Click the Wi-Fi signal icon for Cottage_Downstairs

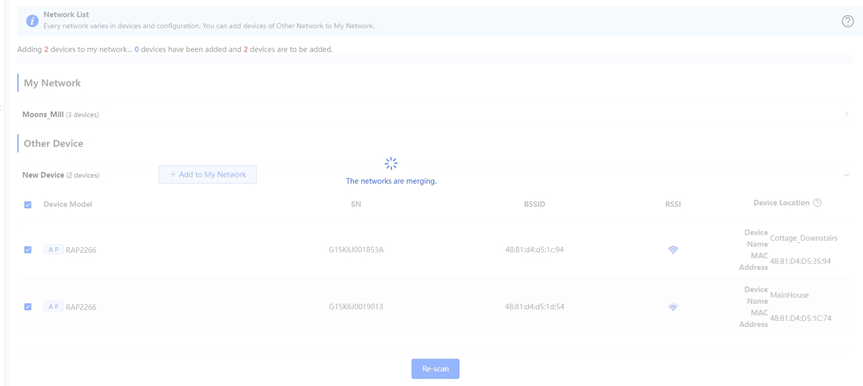click(x=673, y=249)
